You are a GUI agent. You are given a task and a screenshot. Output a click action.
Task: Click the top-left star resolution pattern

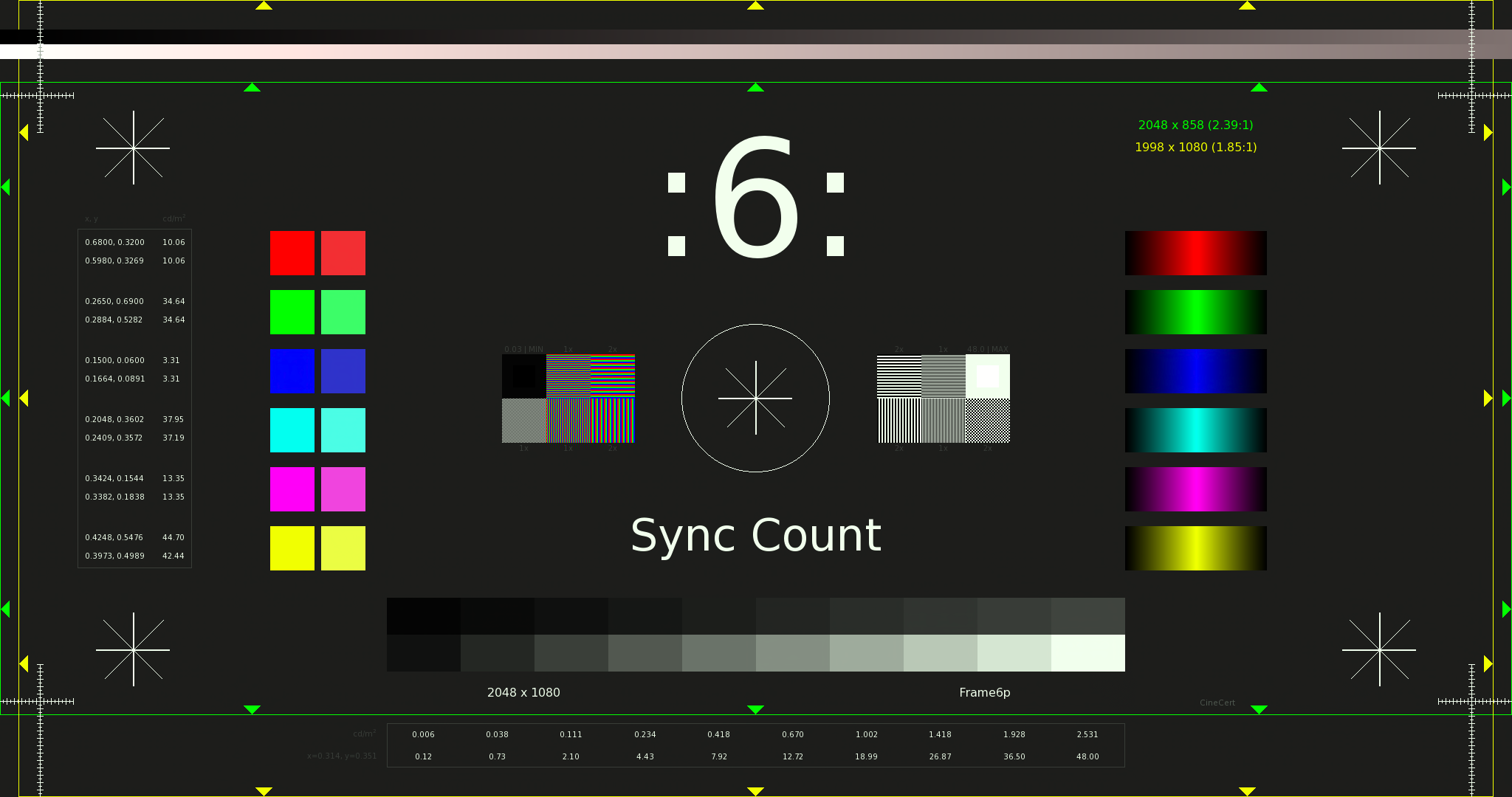(133, 148)
